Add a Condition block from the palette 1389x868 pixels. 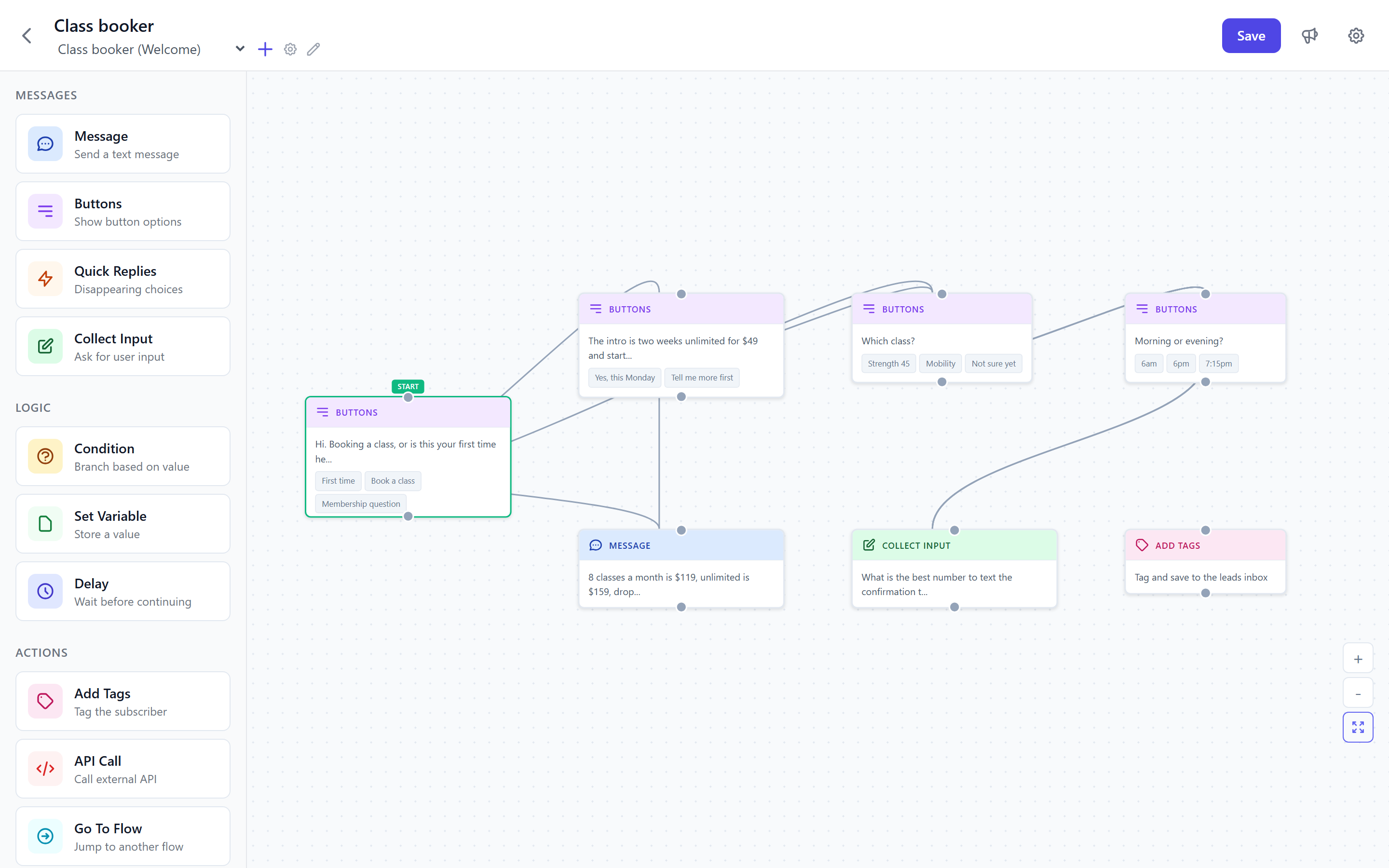click(123, 456)
